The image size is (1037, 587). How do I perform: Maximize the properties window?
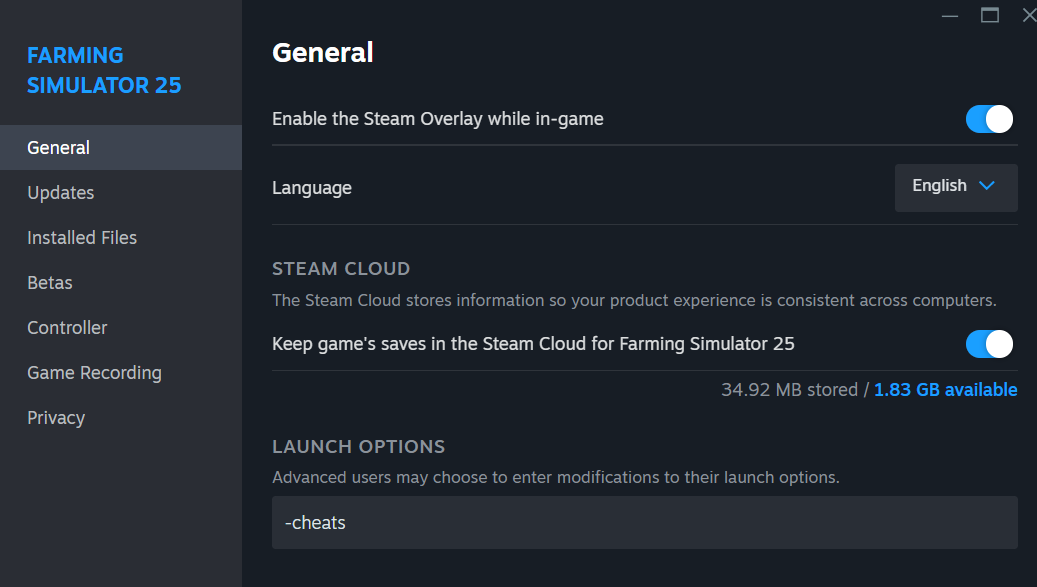[989, 15]
